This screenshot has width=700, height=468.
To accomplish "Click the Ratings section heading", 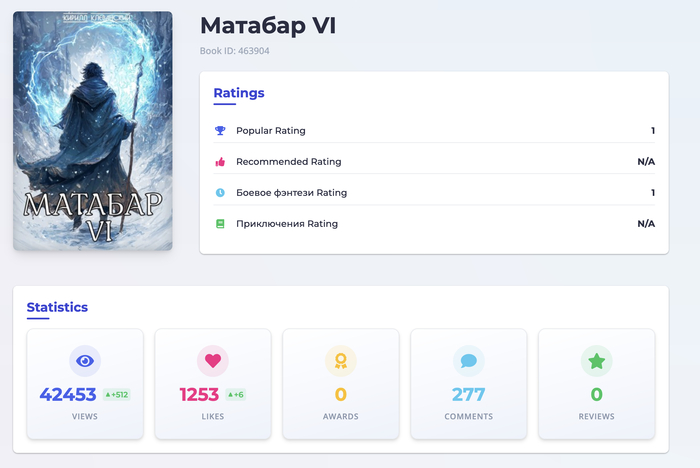I will pos(239,93).
